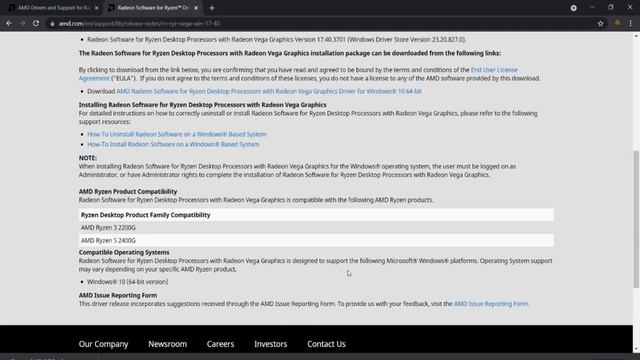This screenshot has width=640, height=360.
Task: Switch to AMD Drivers and Support tab
Action: pos(53,8)
